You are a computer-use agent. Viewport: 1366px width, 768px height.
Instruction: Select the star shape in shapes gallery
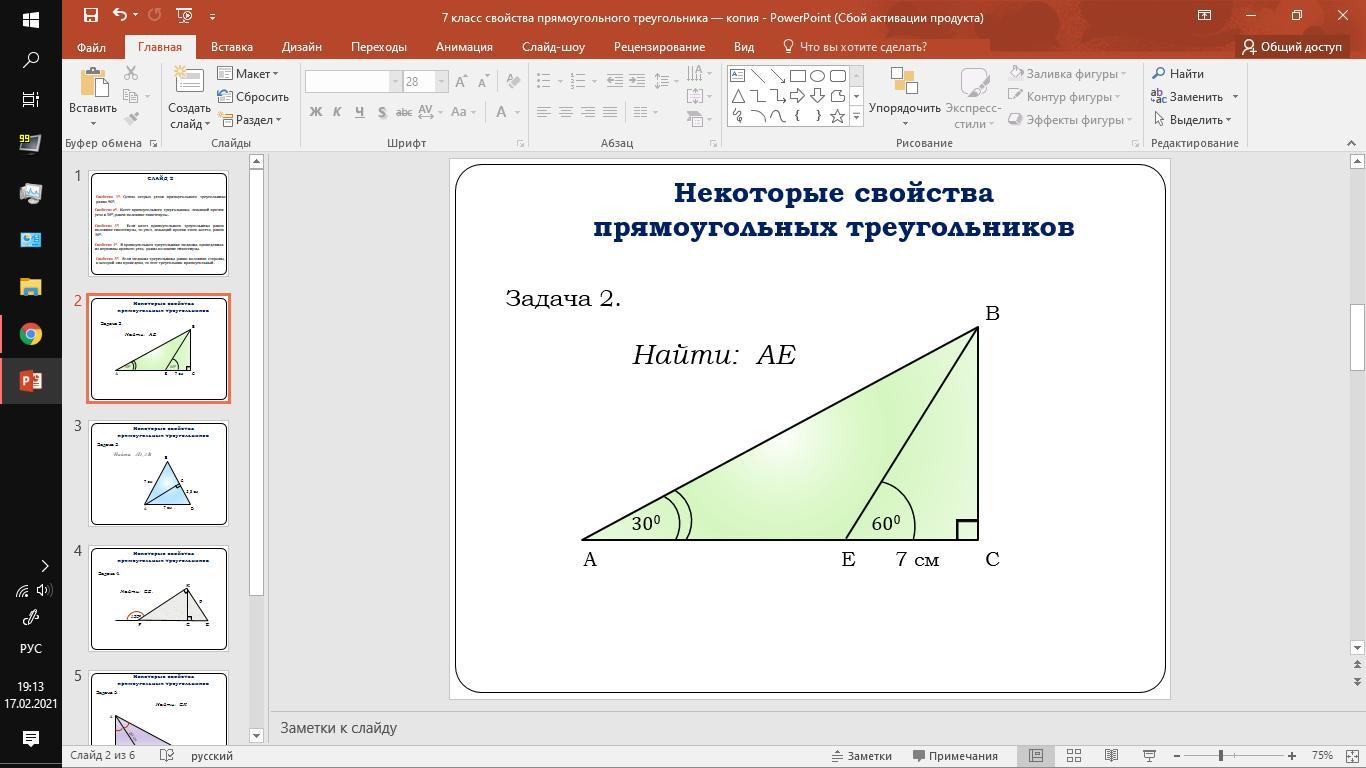coord(838,116)
